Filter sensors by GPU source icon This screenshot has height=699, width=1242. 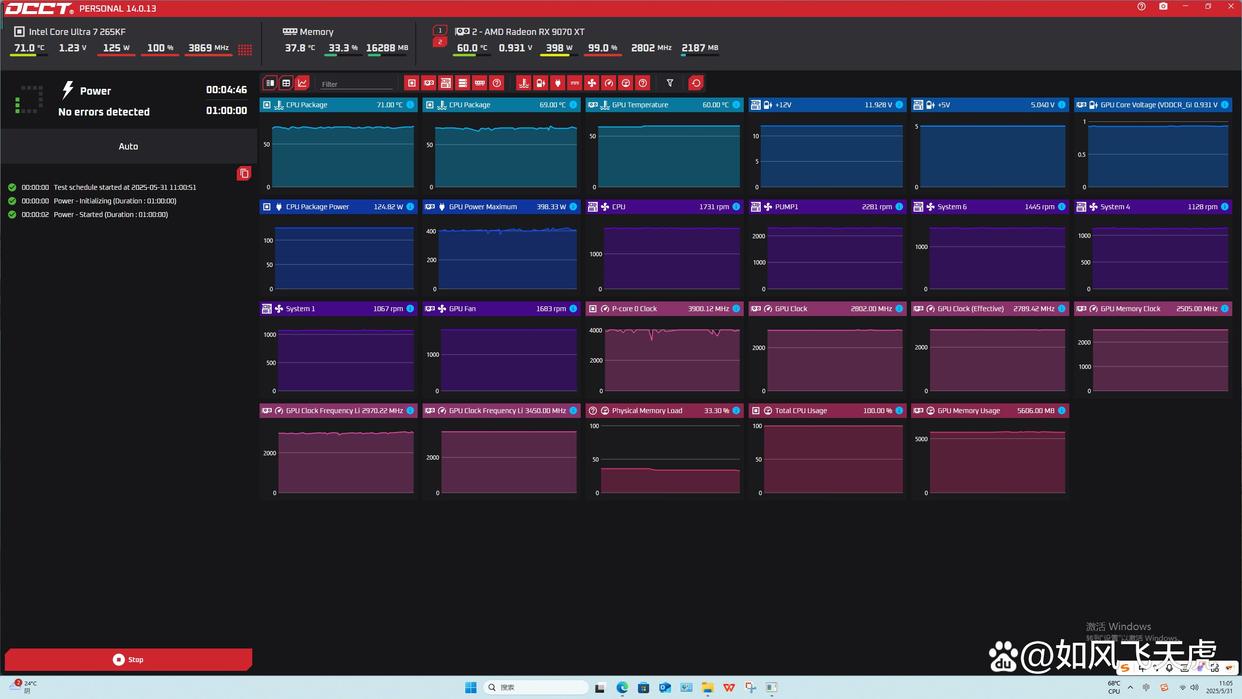point(428,83)
